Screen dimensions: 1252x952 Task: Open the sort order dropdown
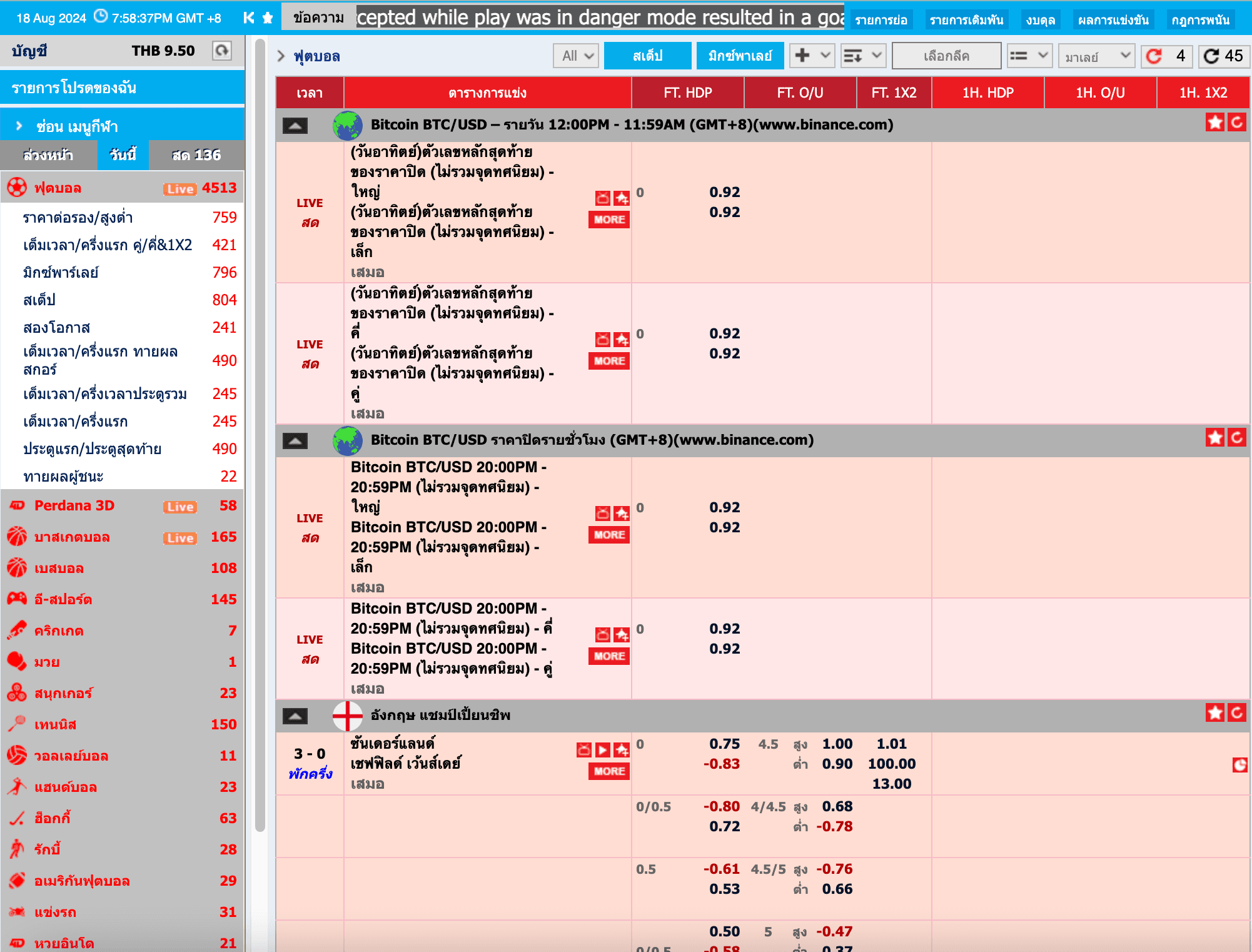[862, 56]
